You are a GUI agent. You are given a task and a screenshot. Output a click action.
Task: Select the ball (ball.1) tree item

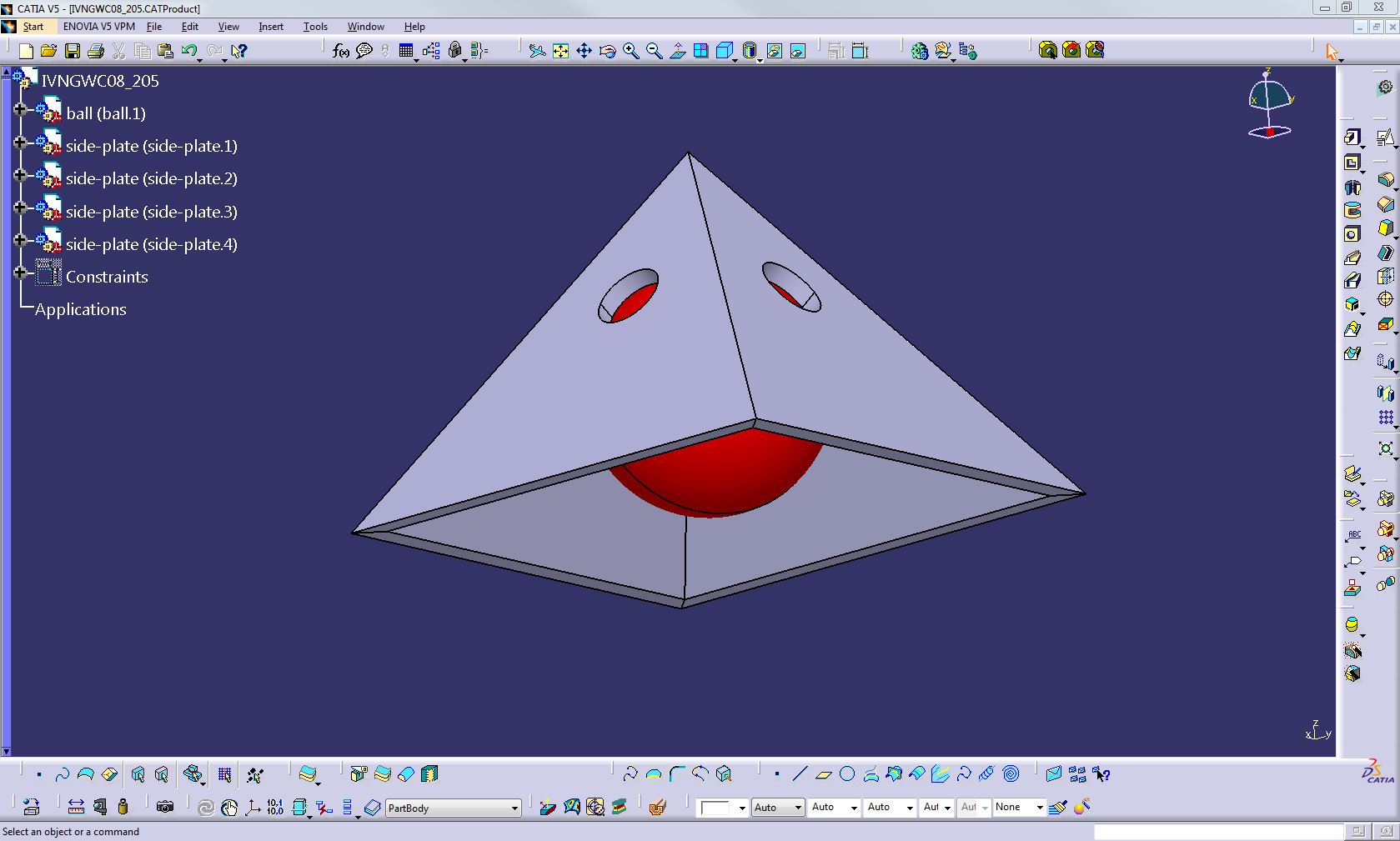(106, 113)
